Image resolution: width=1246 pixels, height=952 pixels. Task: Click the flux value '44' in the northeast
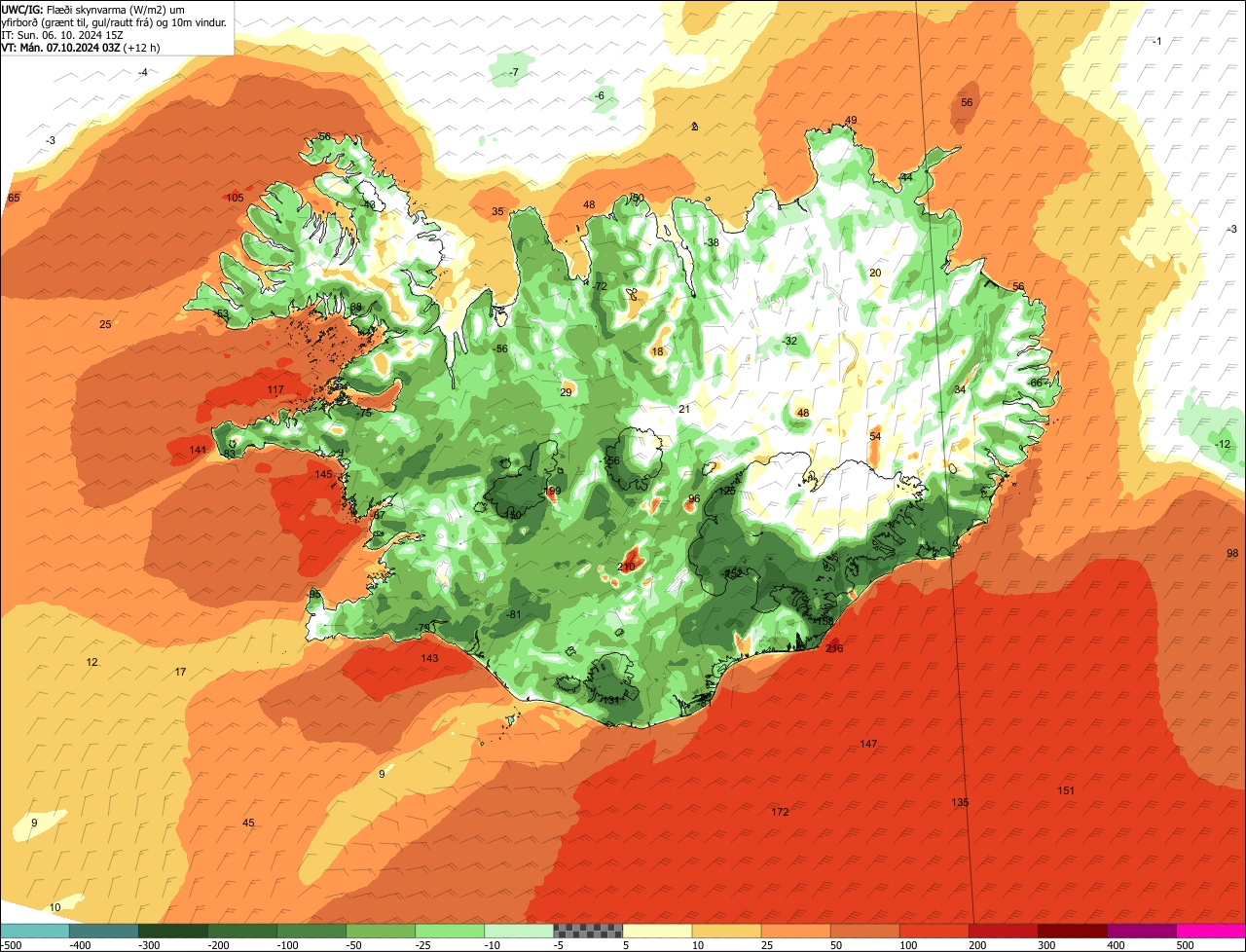906,177
